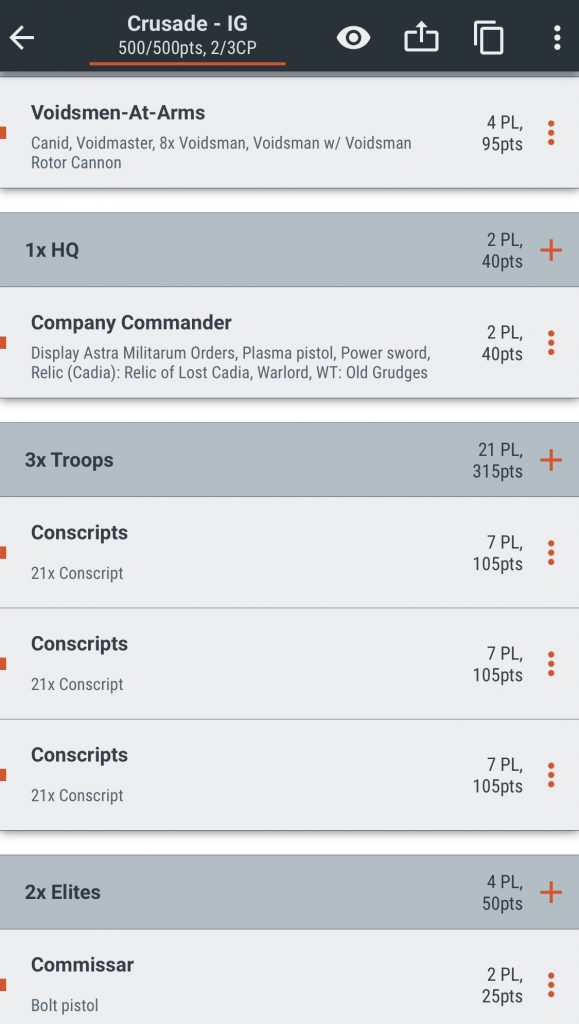
Task: Navigate back using the arrow icon
Action: click(24, 37)
